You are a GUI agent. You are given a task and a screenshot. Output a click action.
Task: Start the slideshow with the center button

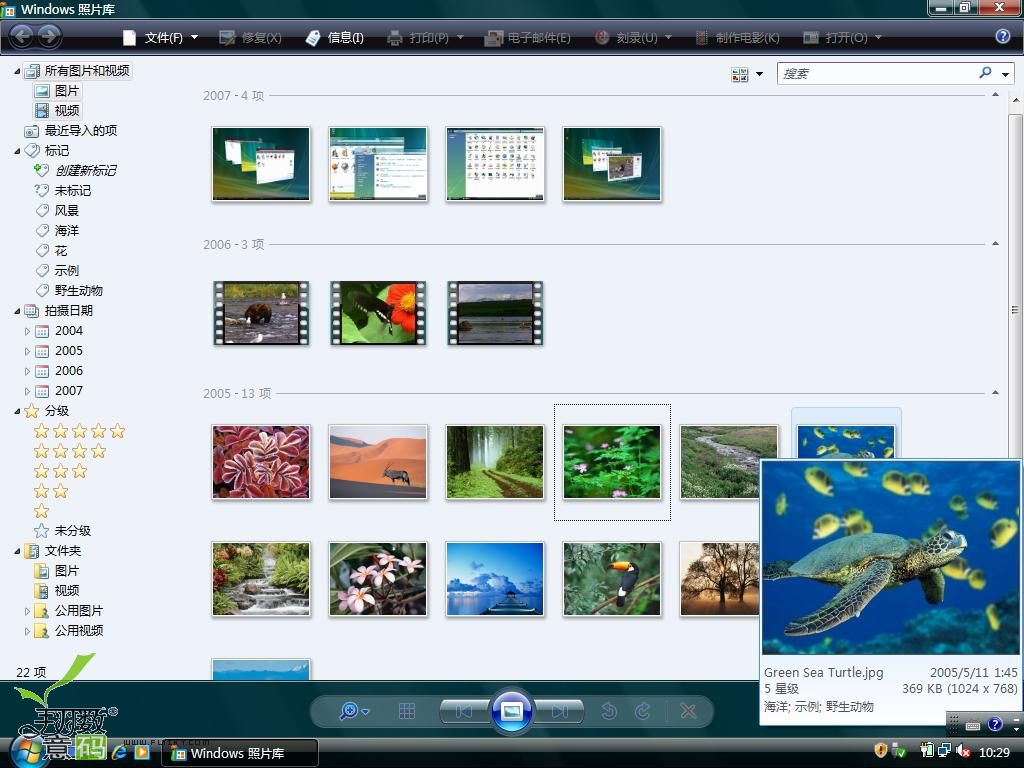click(511, 711)
